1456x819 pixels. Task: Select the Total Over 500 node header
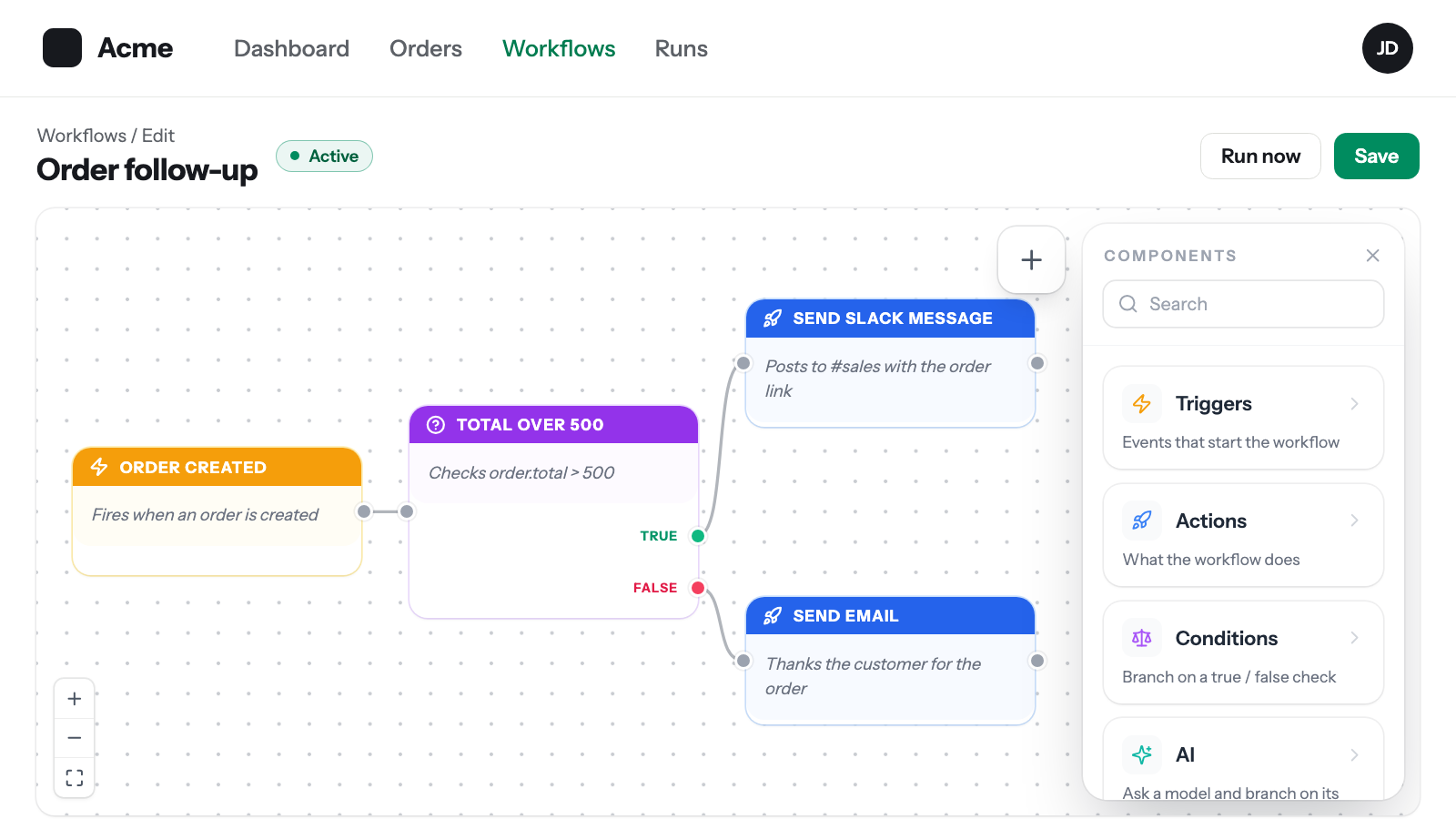coord(553,425)
